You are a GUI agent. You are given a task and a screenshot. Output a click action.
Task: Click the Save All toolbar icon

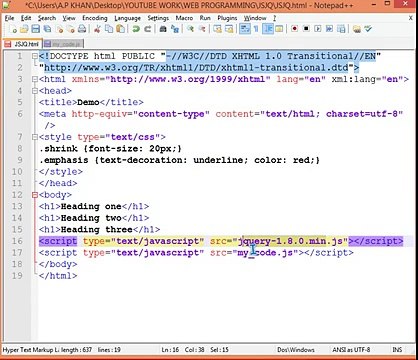47,29
